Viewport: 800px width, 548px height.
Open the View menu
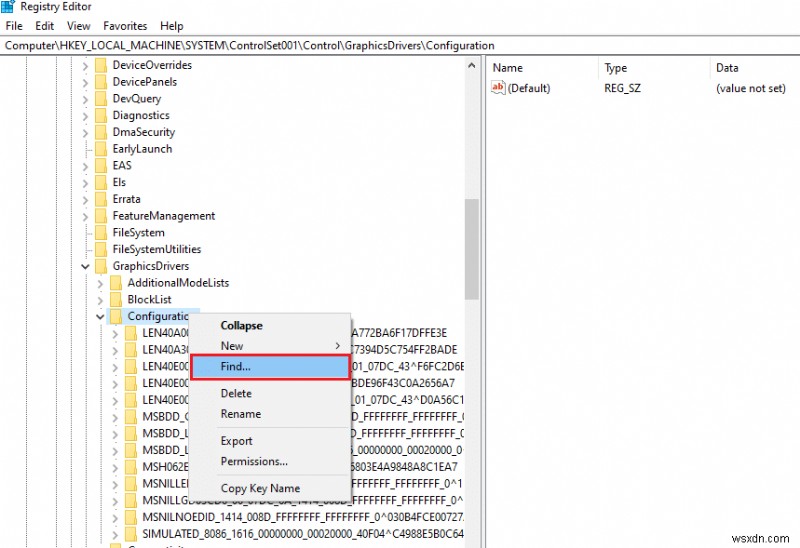tap(79, 26)
